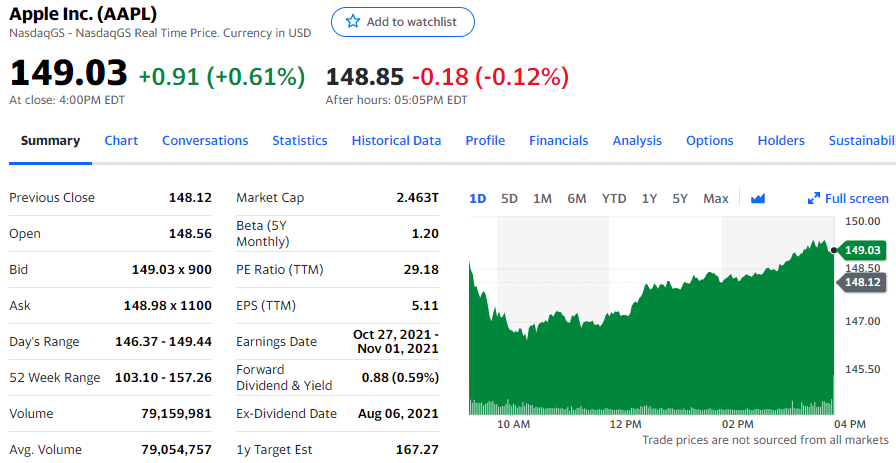This screenshot has height=463, width=896.
Task: Click the Full screen expand arrows icon
Action: [x=814, y=198]
